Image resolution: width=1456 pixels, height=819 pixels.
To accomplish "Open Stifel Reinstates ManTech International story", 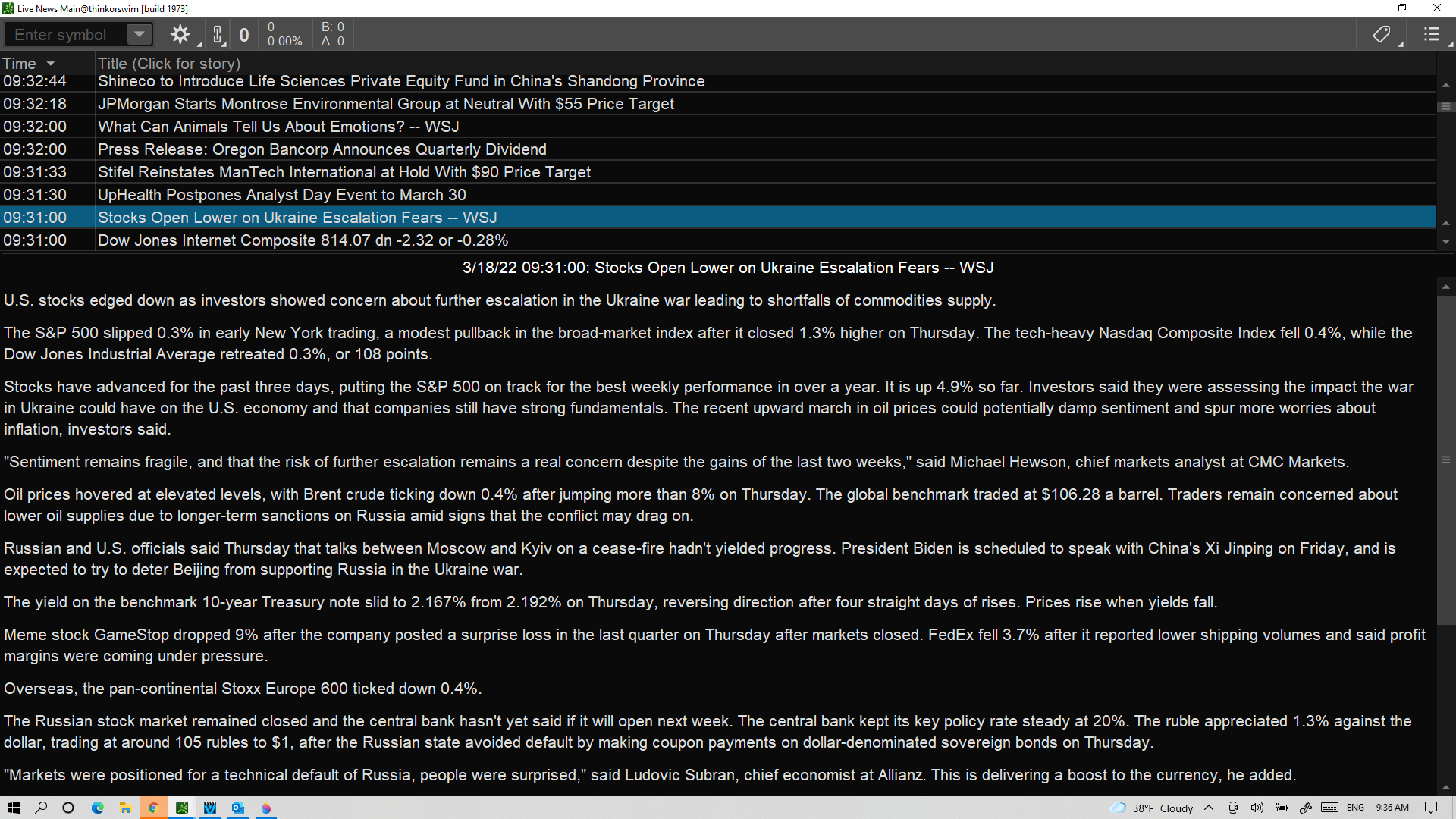I will [344, 172].
